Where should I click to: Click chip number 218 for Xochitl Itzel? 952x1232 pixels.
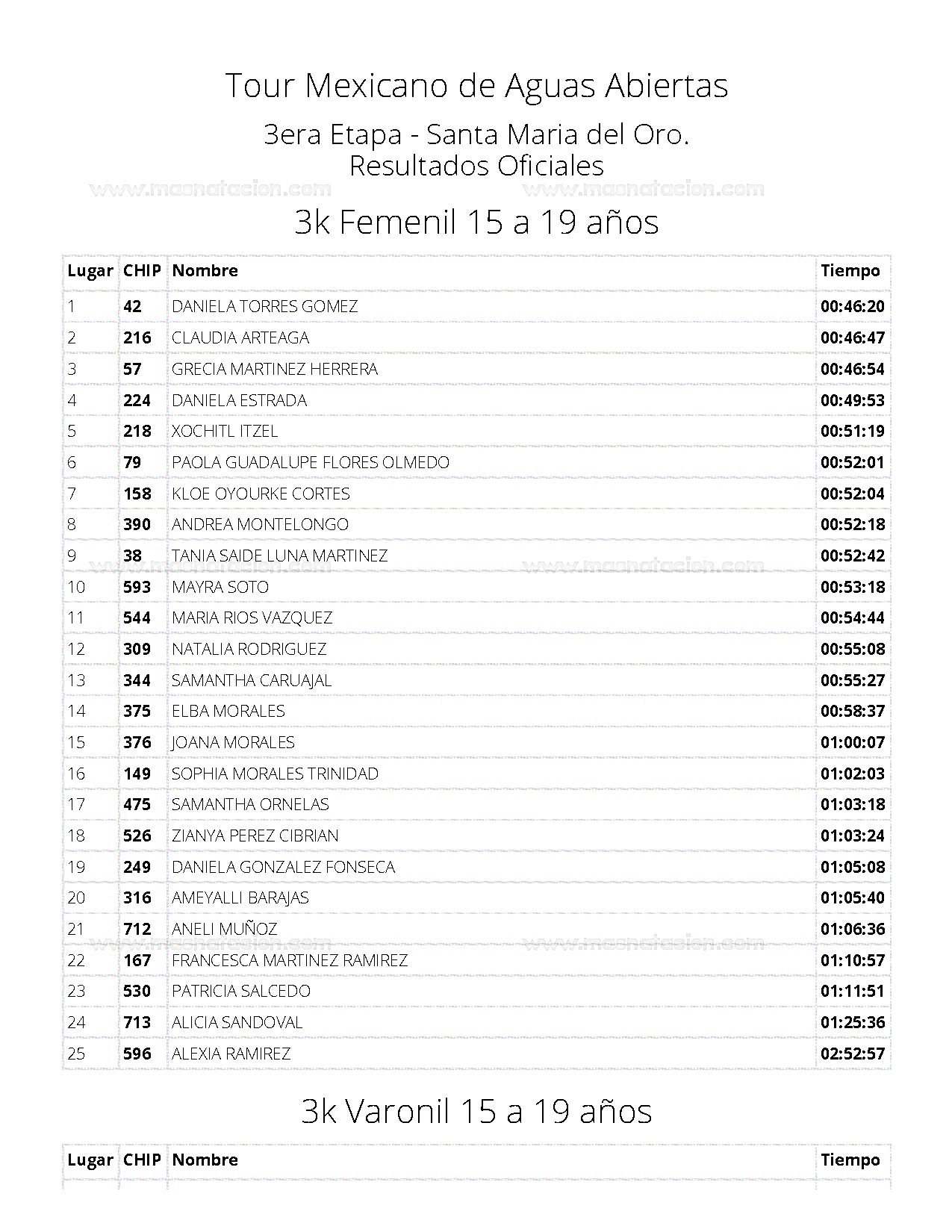pyautogui.click(x=137, y=432)
